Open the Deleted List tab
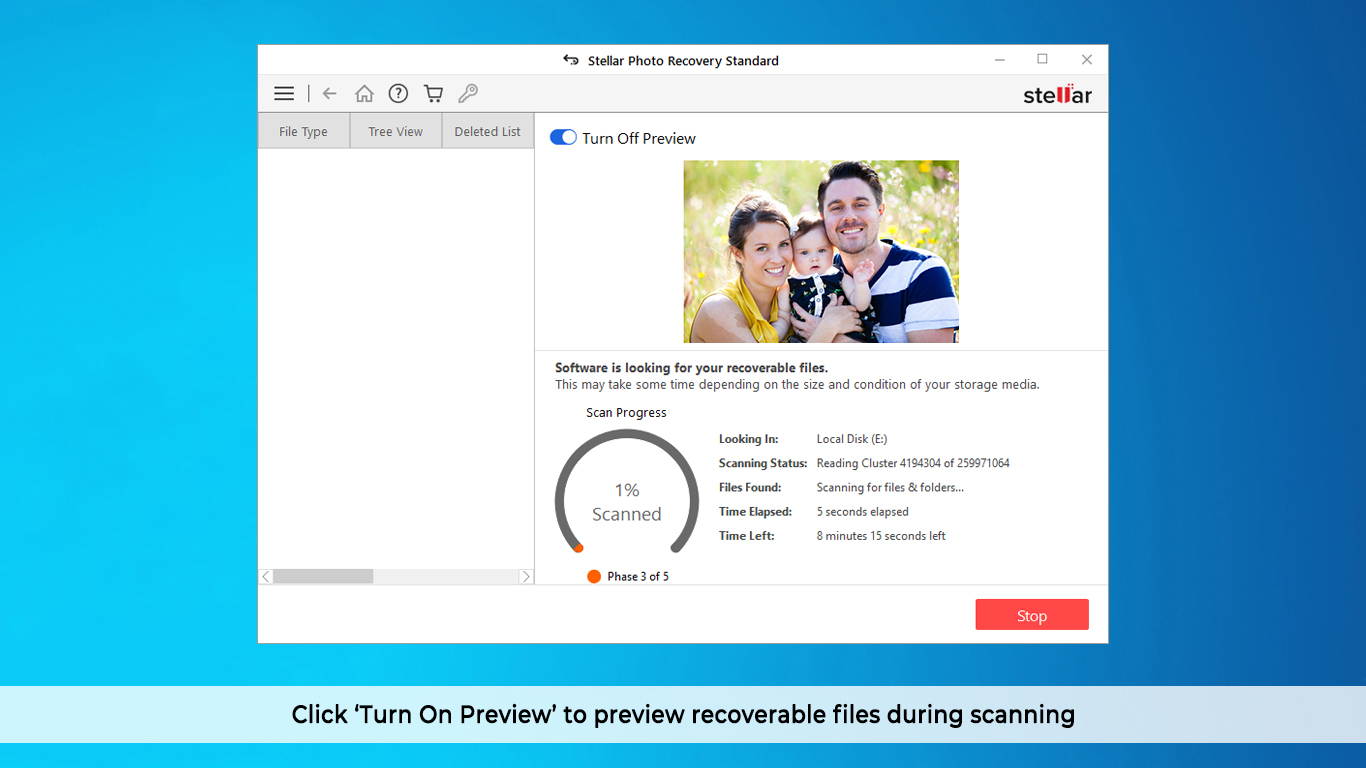This screenshot has height=768, width=1366. click(x=487, y=131)
